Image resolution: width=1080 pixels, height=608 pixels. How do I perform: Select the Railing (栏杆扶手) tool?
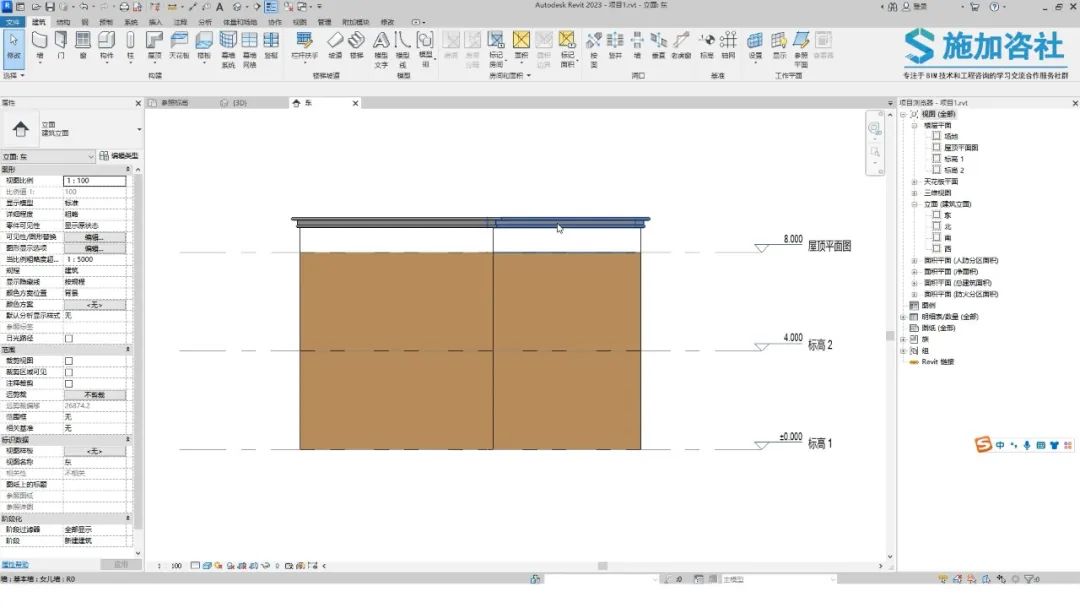coord(304,45)
